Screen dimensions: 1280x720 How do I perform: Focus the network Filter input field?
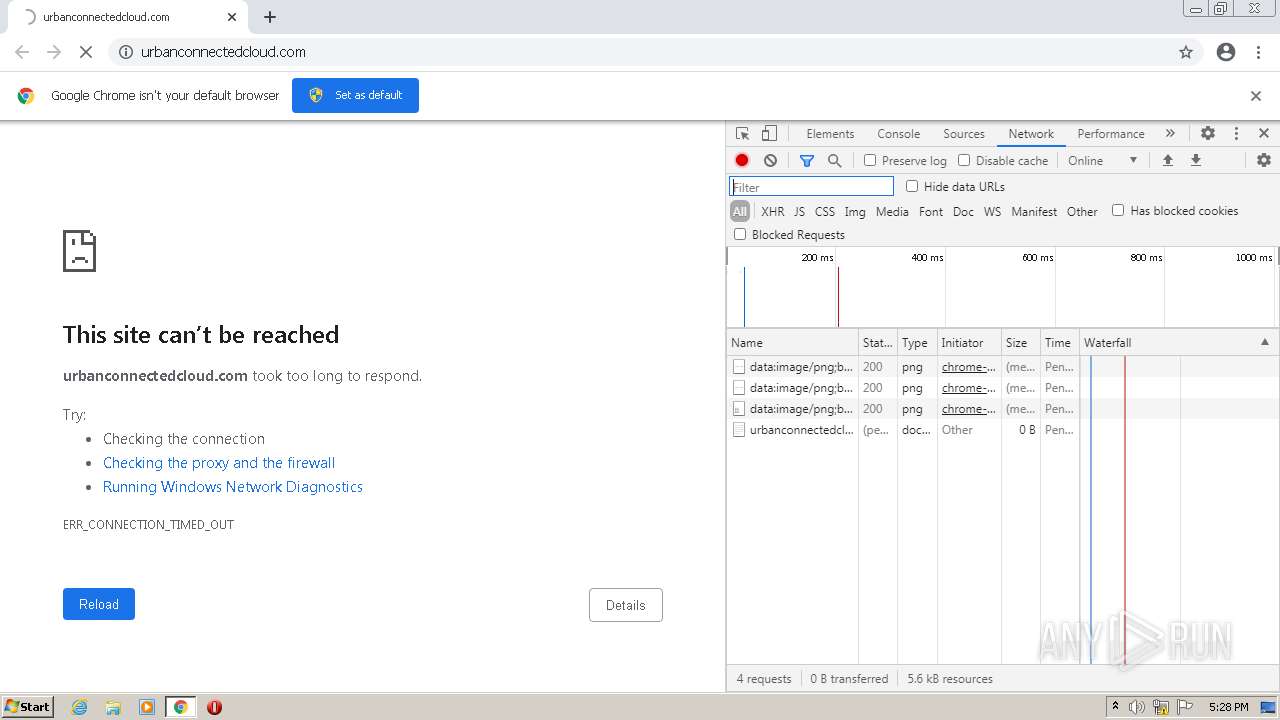pyautogui.click(x=811, y=187)
